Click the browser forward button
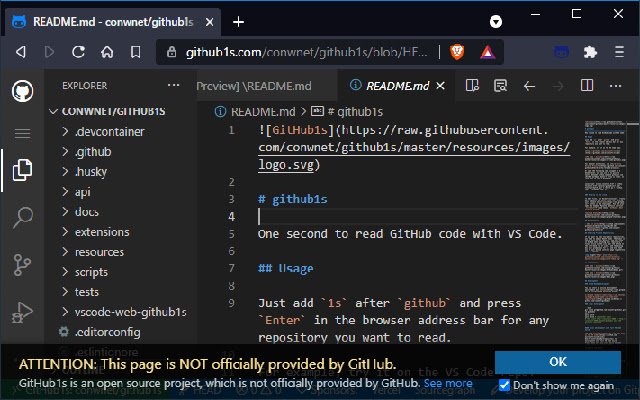The image size is (640, 400). 49,52
